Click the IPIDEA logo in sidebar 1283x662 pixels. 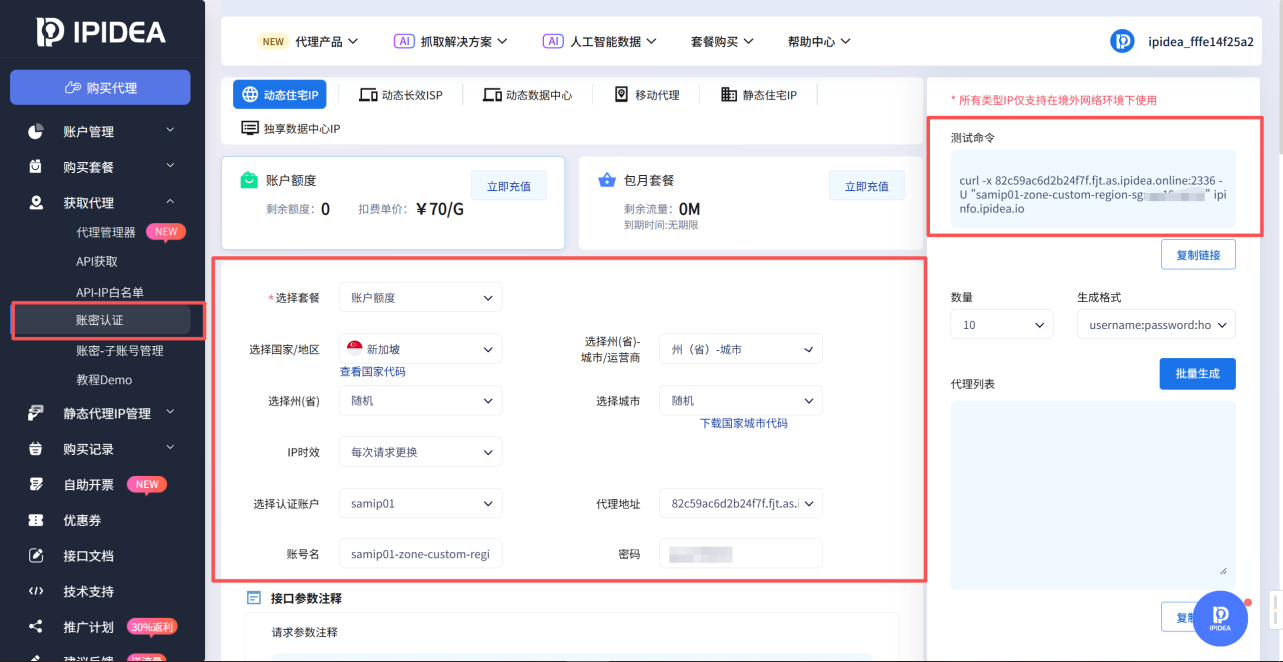click(x=100, y=32)
